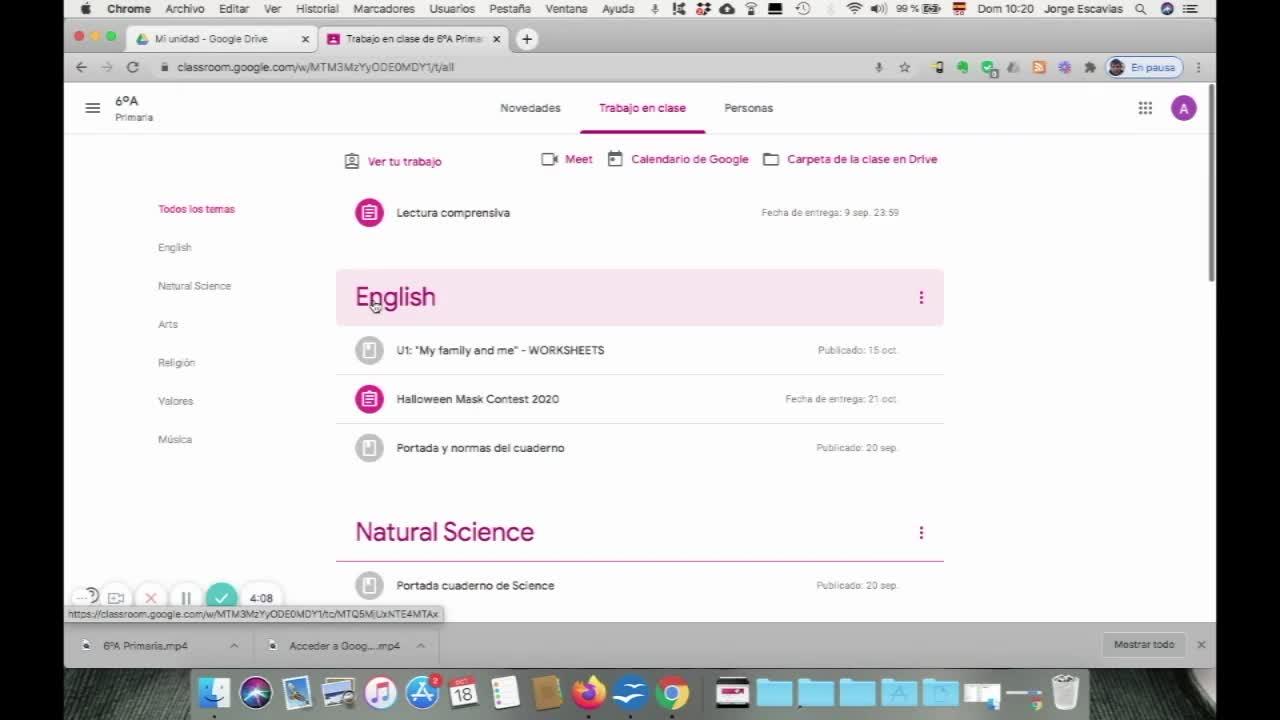1280x720 pixels.
Task: Select the Religión topic
Action: (176, 363)
